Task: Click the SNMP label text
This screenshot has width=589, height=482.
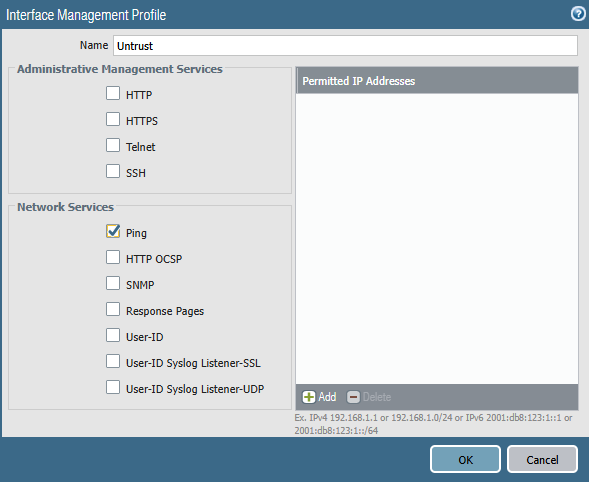Action: click(x=140, y=285)
